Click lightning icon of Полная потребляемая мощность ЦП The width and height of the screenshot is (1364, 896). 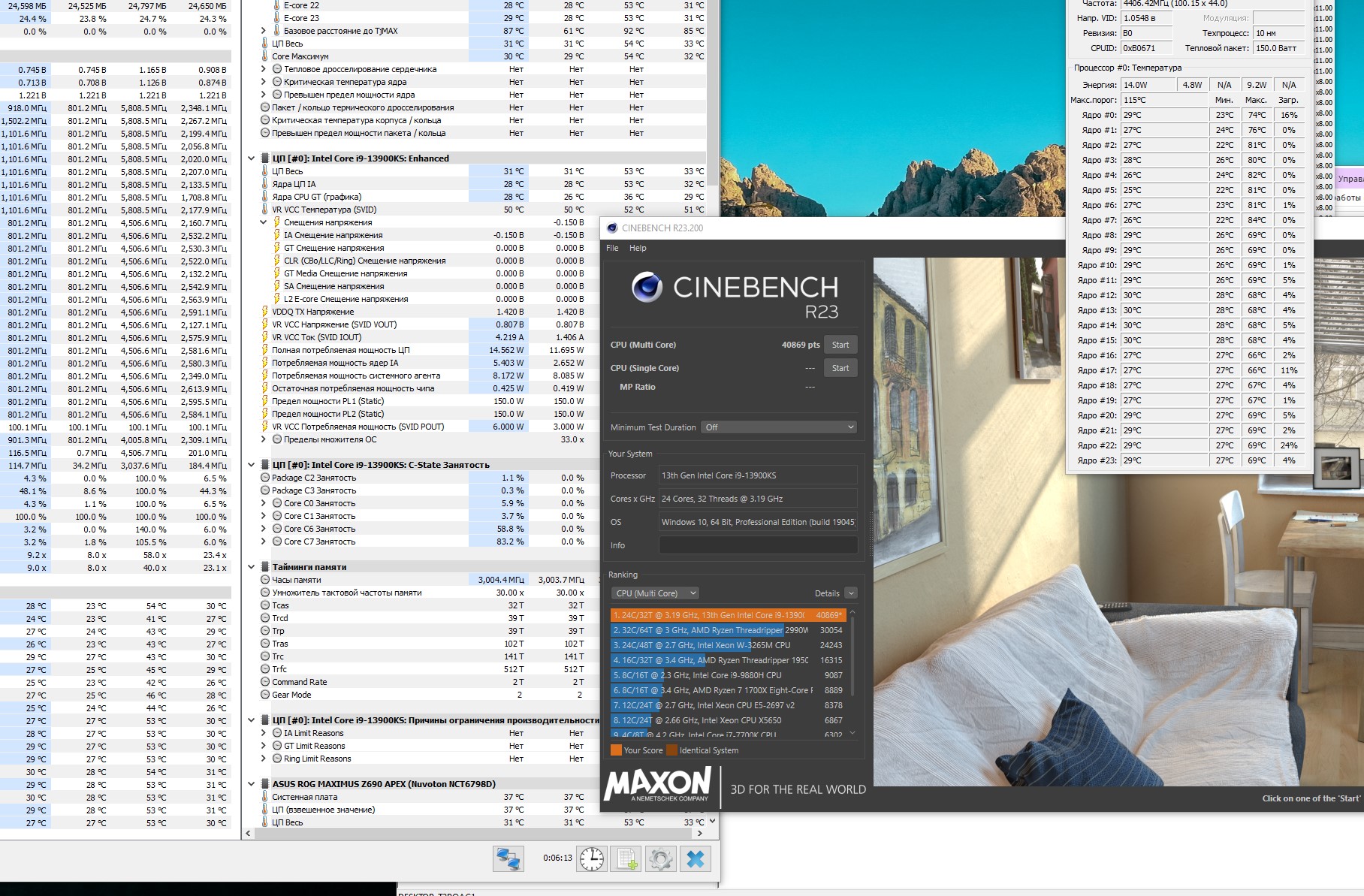[x=265, y=350]
